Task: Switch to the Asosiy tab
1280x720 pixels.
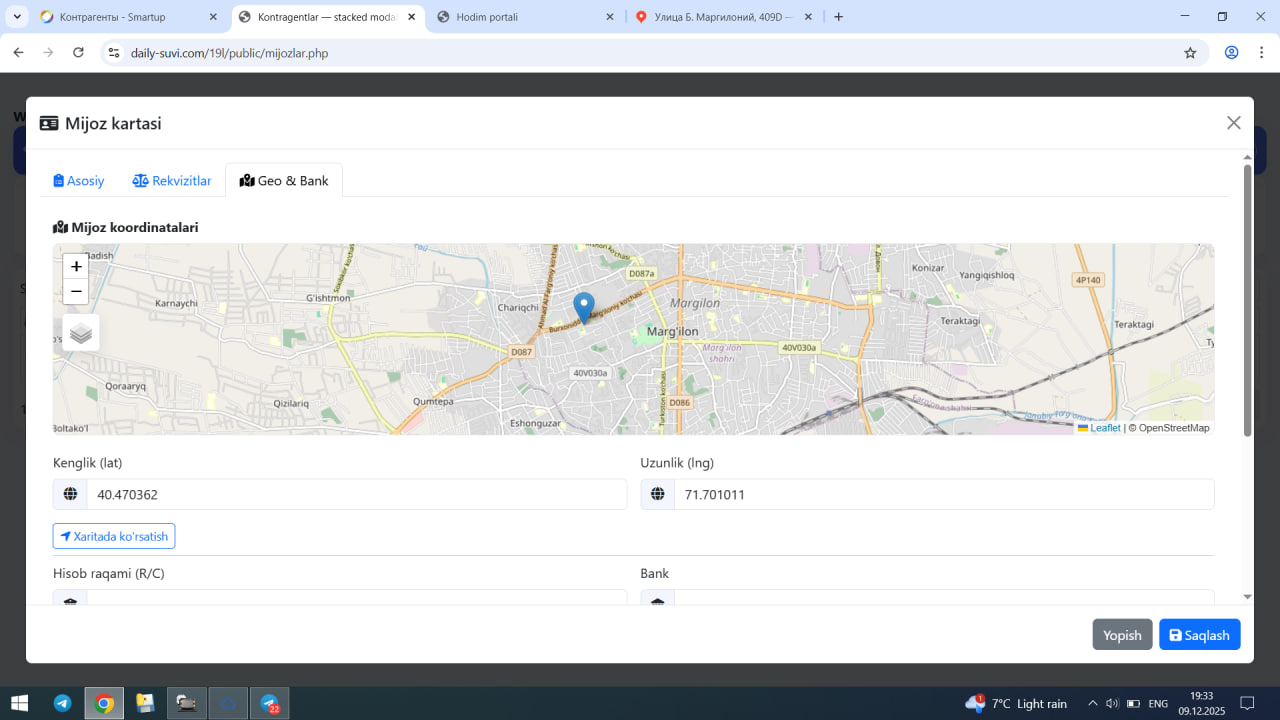Action: point(79,181)
